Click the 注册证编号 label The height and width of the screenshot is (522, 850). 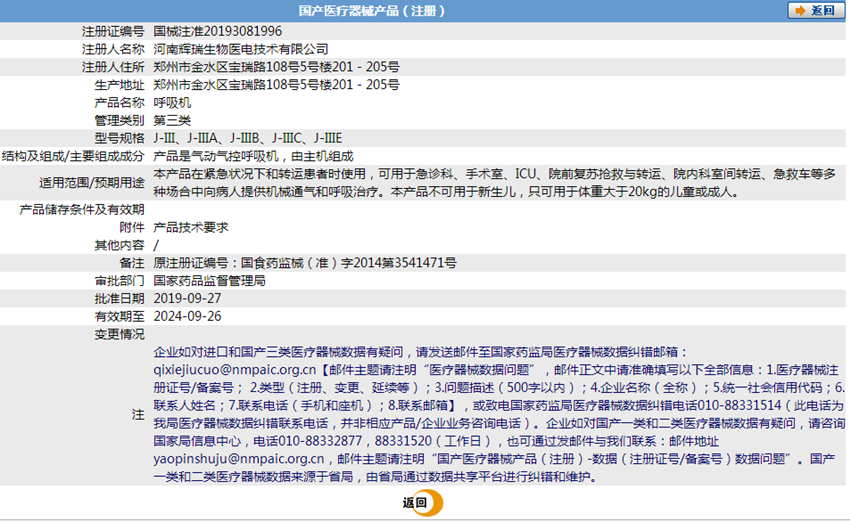click(x=113, y=31)
